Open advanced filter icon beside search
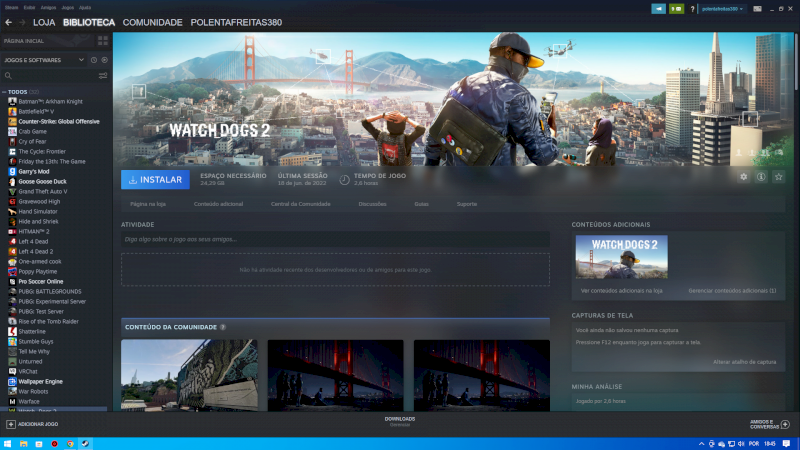Viewport: 800px width, 450px height. click(x=103, y=76)
